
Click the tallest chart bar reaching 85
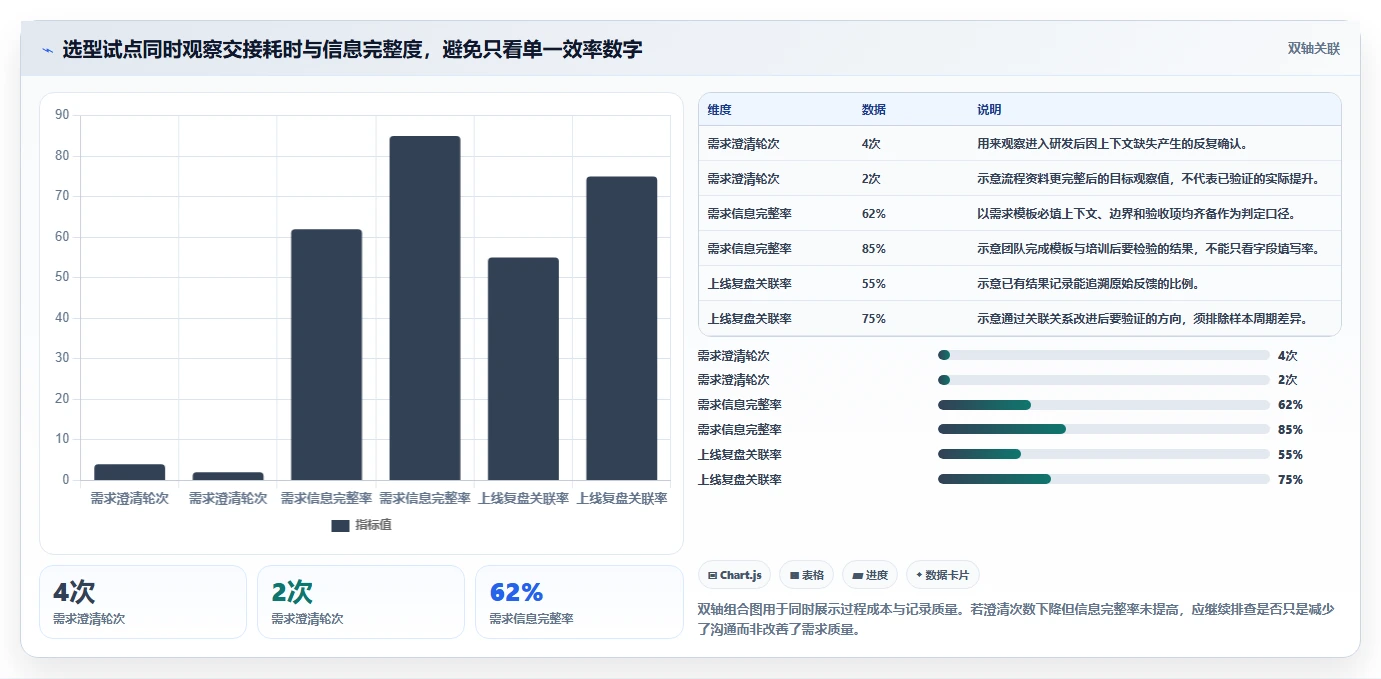click(x=425, y=308)
